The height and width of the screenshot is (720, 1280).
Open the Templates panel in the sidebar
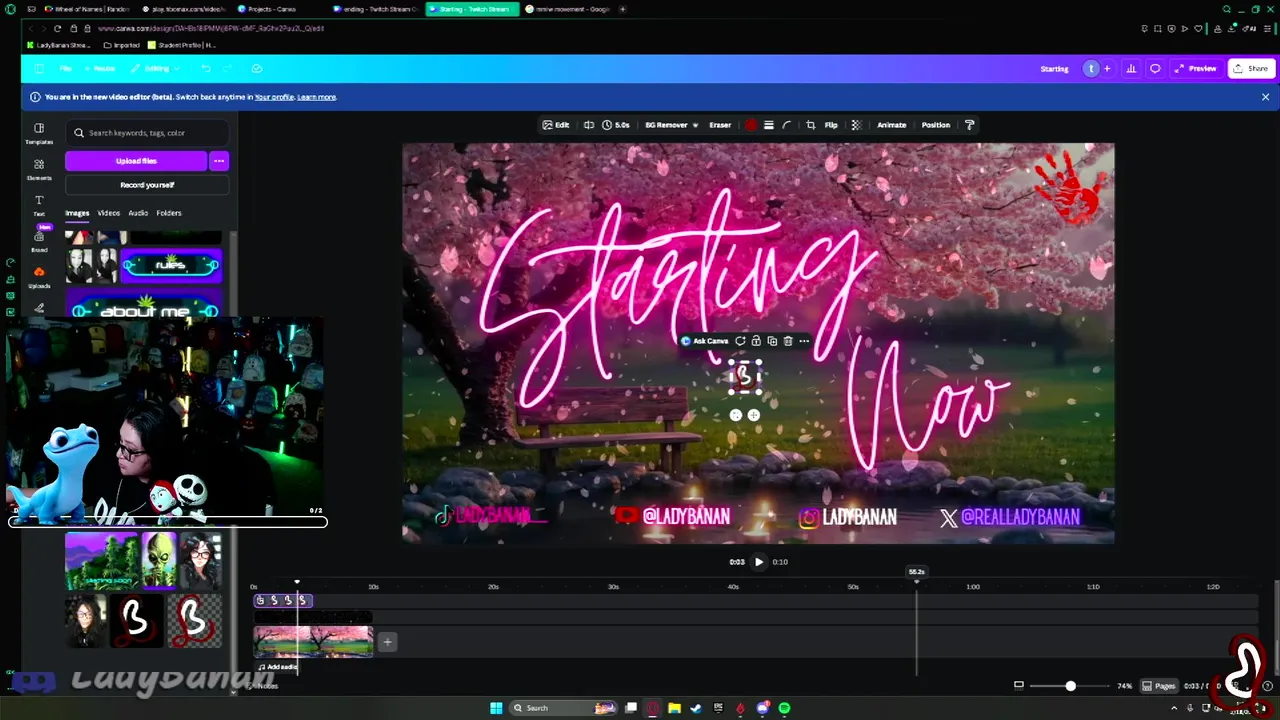tap(39, 133)
